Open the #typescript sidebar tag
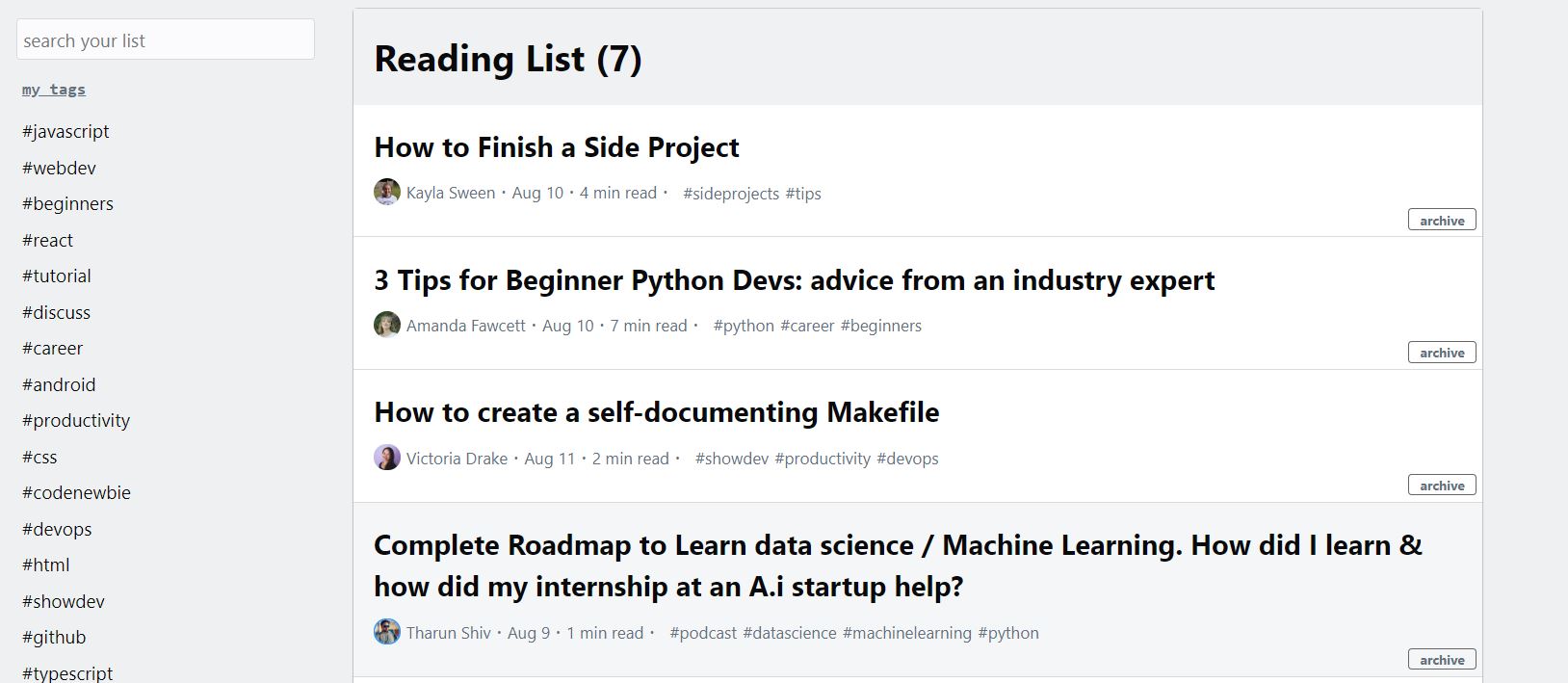 pyautogui.click(x=67, y=671)
